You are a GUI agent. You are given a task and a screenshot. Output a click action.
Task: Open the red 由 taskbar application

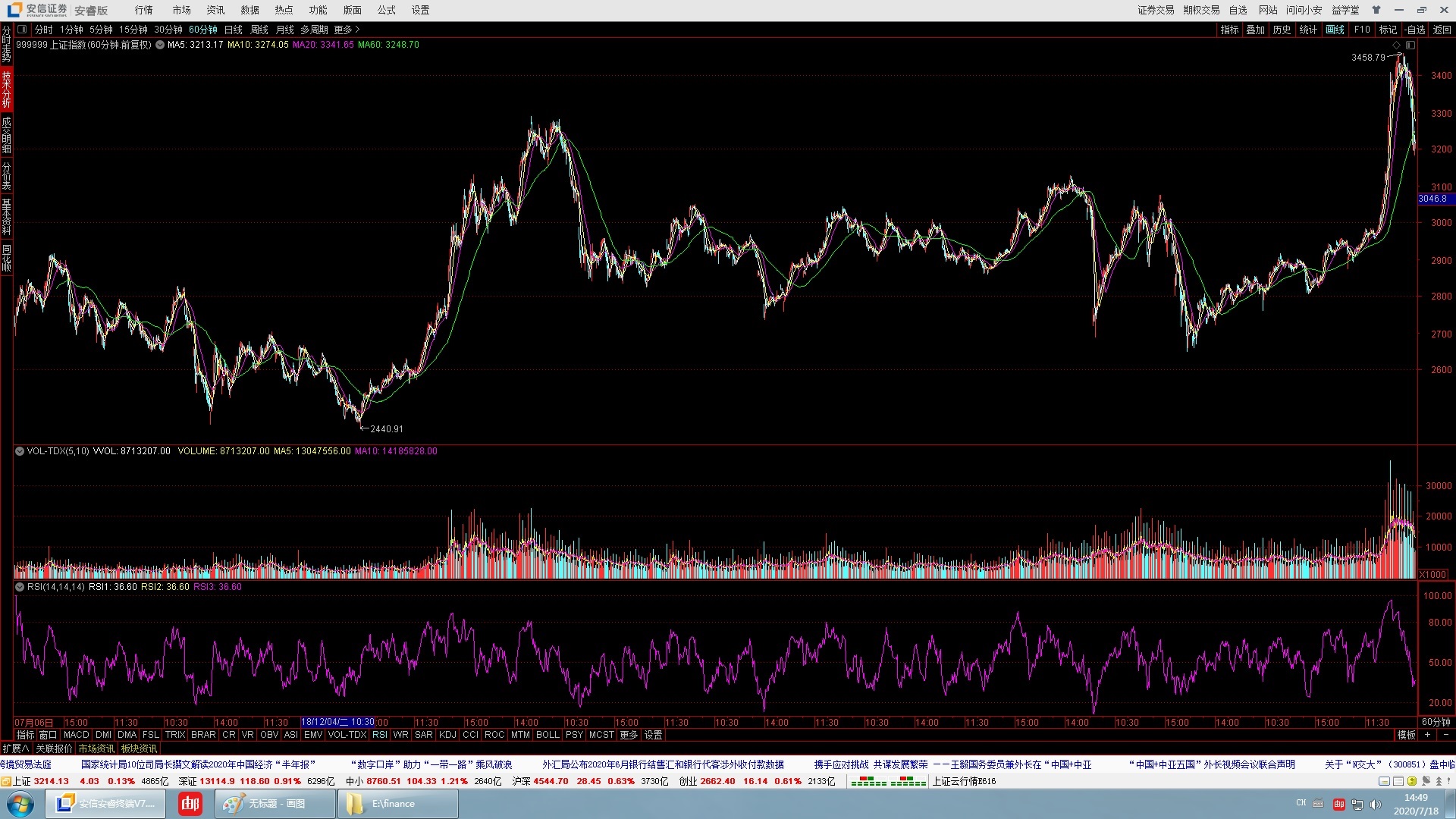(190, 804)
